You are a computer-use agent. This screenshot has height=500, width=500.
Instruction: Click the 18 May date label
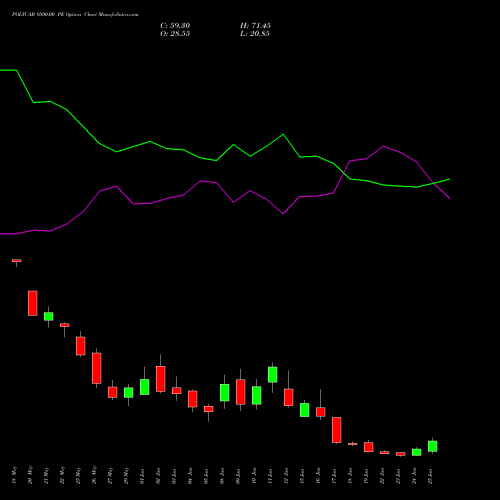[x=14, y=475]
